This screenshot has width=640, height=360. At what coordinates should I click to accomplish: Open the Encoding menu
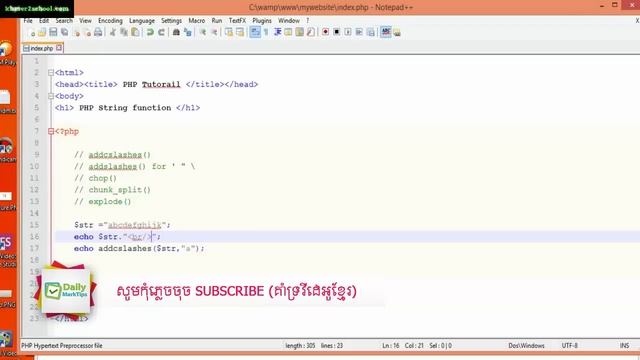click(x=110, y=20)
